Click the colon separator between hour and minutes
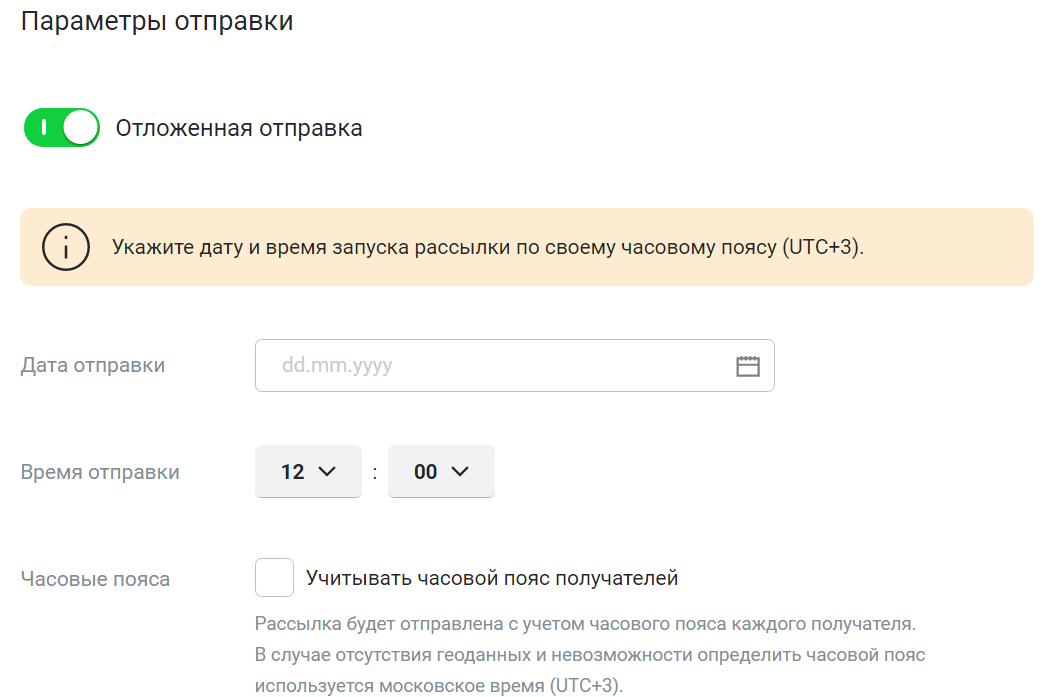The height and width of the screenshot is (697, 1056). point(375,473)
